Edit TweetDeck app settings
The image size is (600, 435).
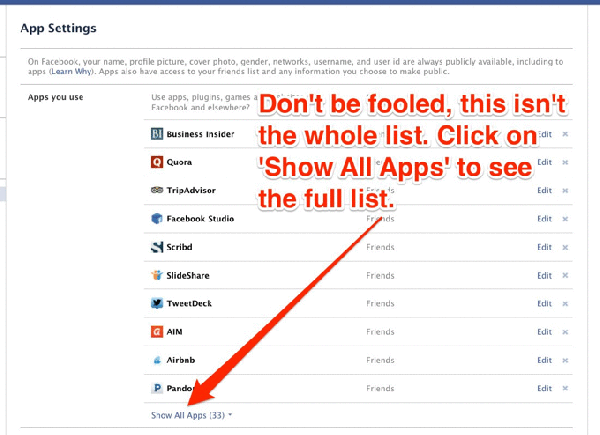click(x=545, y=303)
